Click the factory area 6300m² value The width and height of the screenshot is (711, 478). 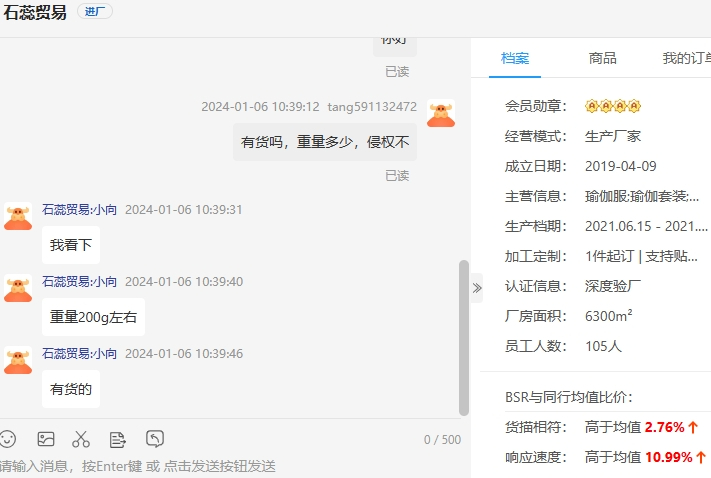pyautogui.click(x=609, y=316)
